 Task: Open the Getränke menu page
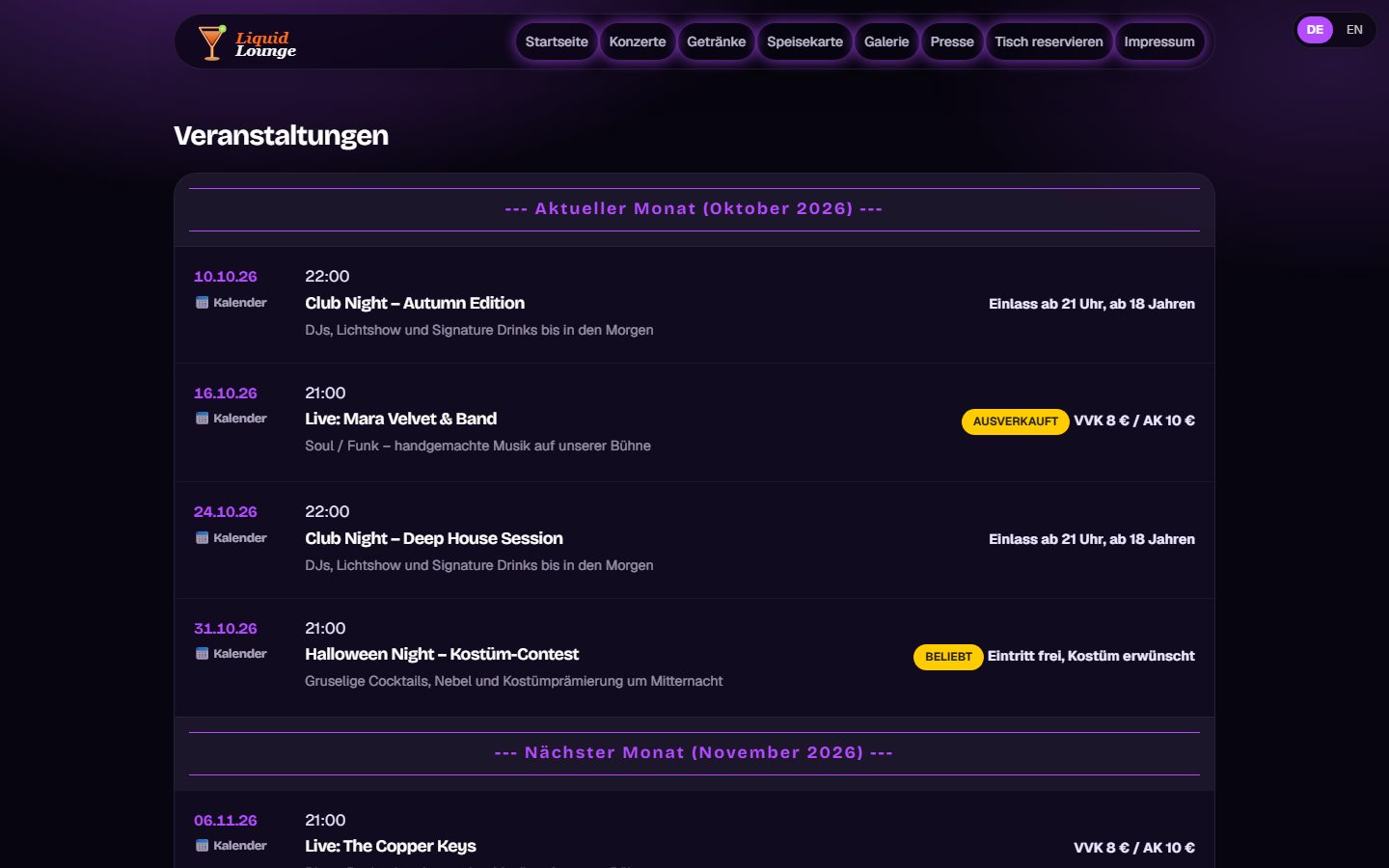(716, 41)
